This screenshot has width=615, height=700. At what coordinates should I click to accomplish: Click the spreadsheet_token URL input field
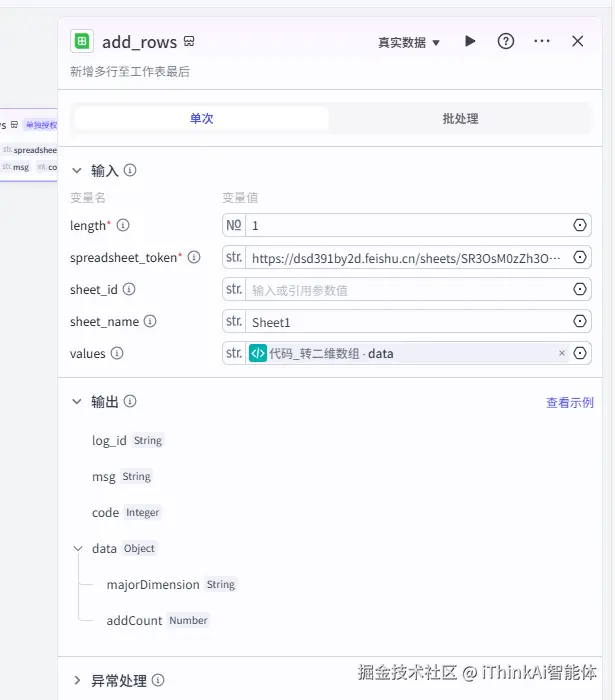[x=407, y=258]
